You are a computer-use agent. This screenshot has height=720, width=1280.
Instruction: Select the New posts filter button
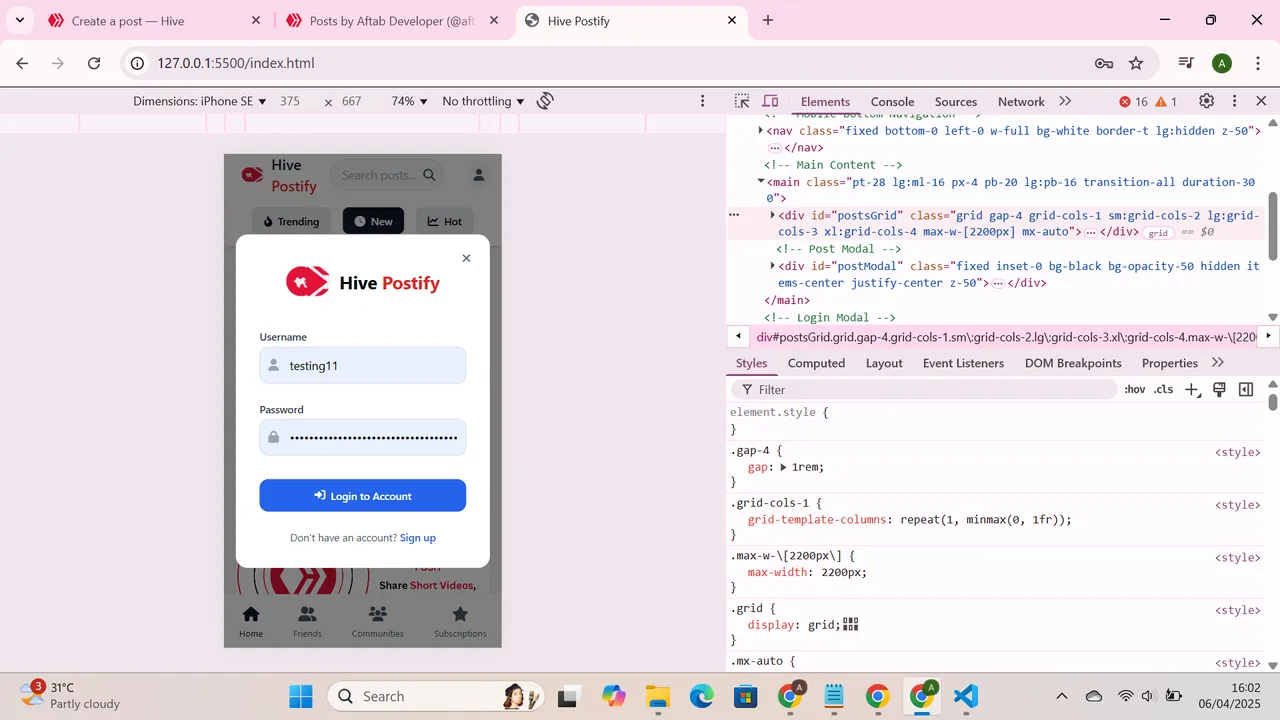click(373, 221)
